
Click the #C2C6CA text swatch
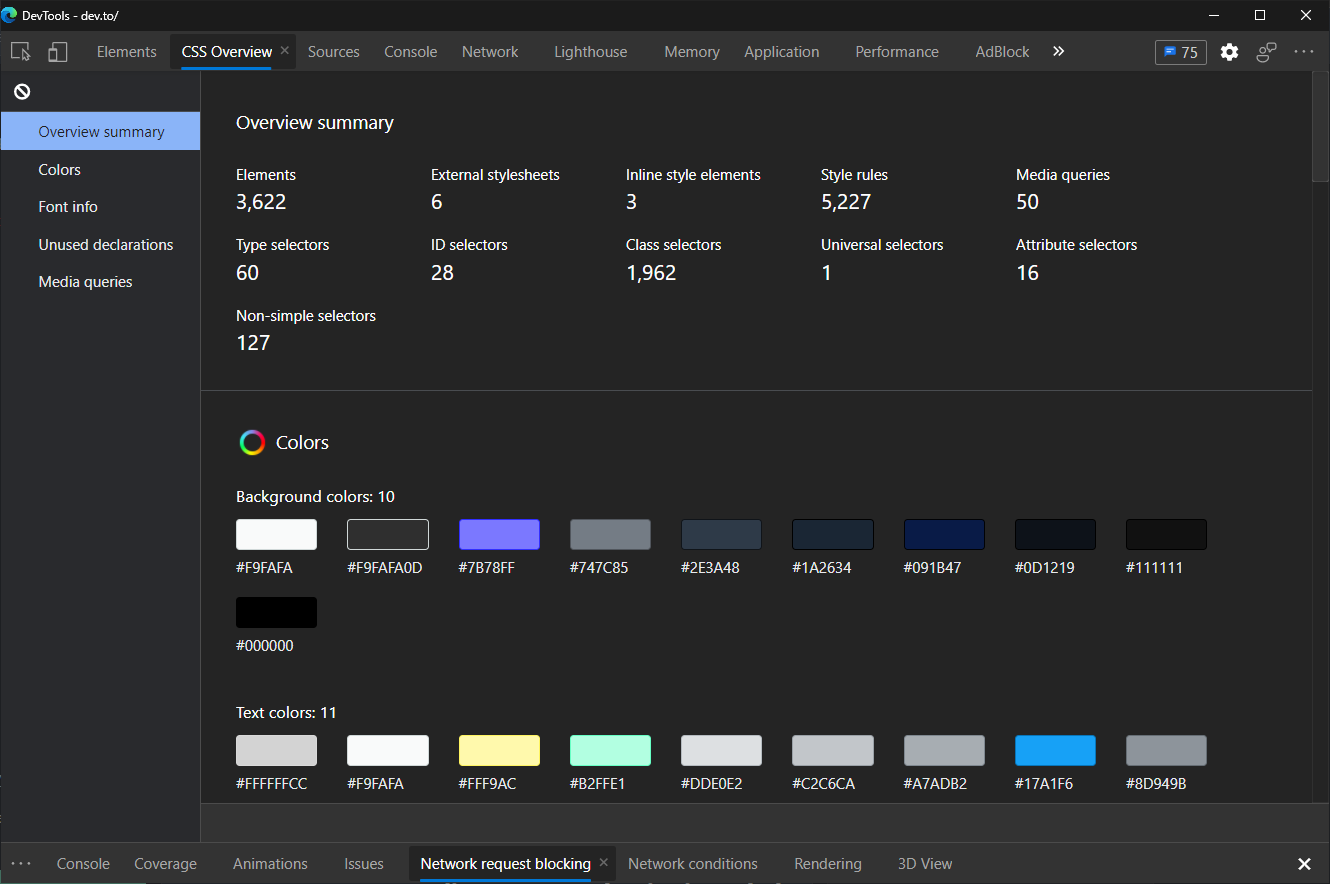[833, 750]
